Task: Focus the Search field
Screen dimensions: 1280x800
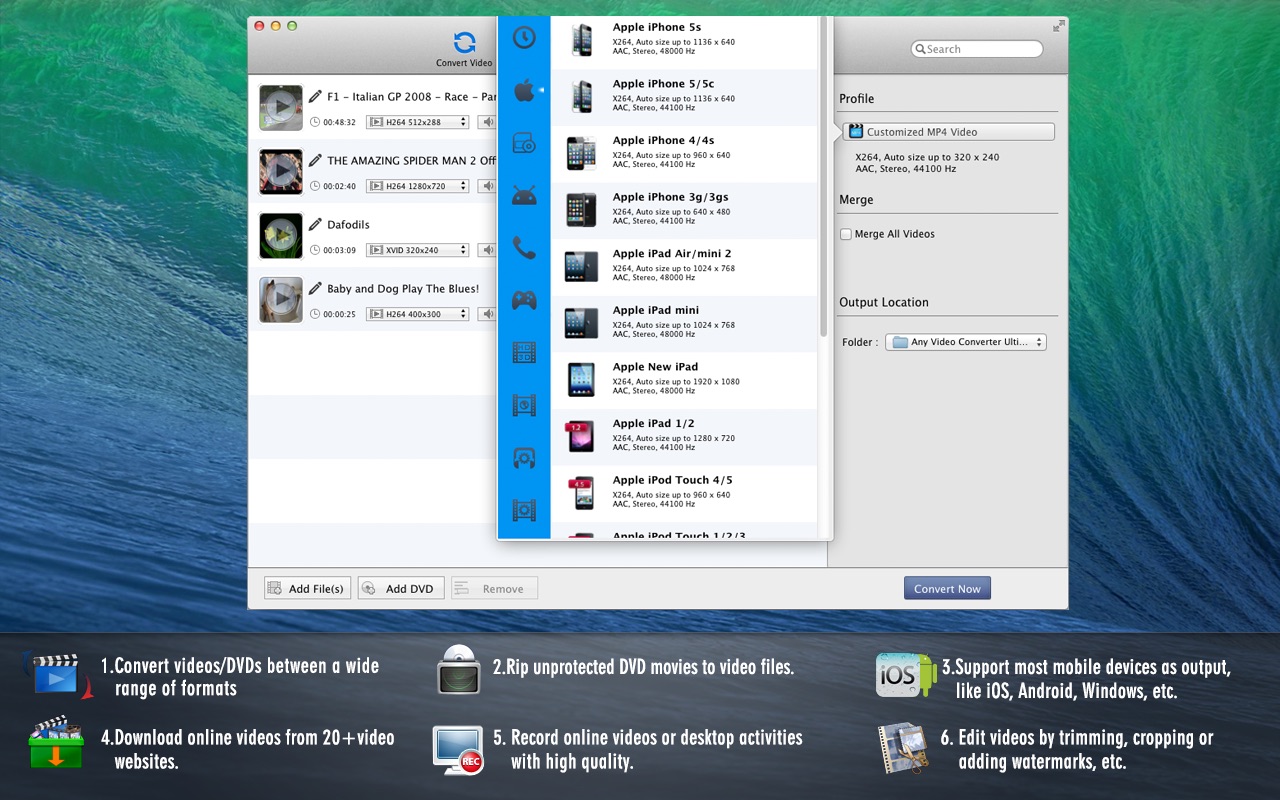Action: click(977, 49)
